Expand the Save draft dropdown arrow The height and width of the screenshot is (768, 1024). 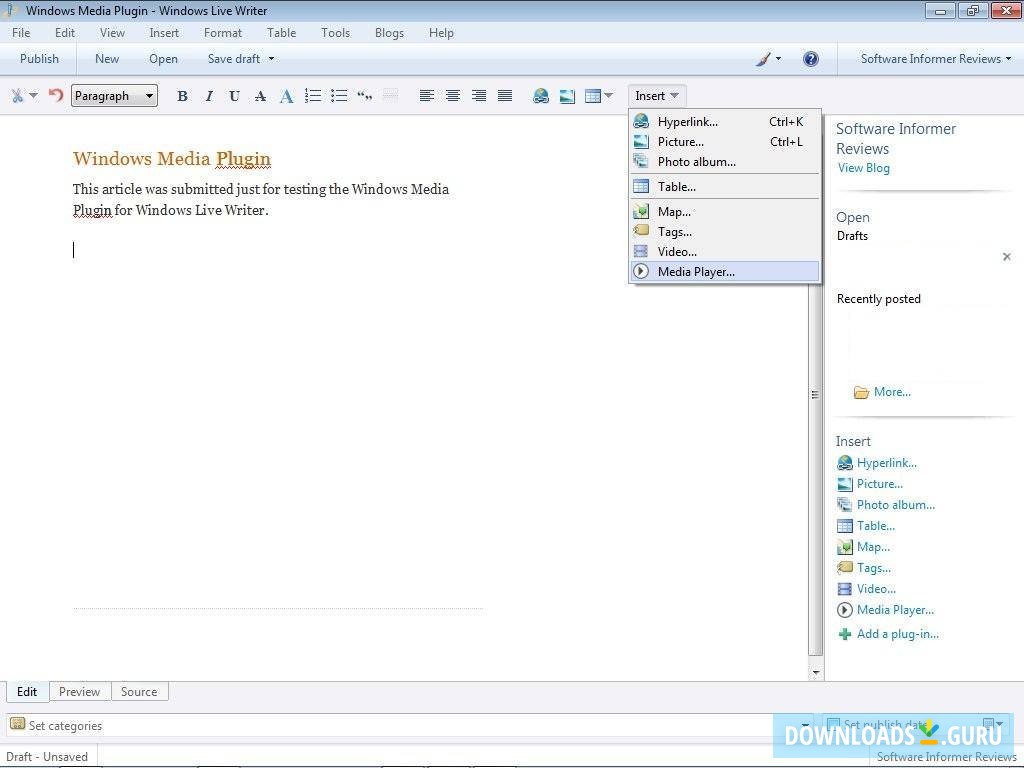click(271, 59)
